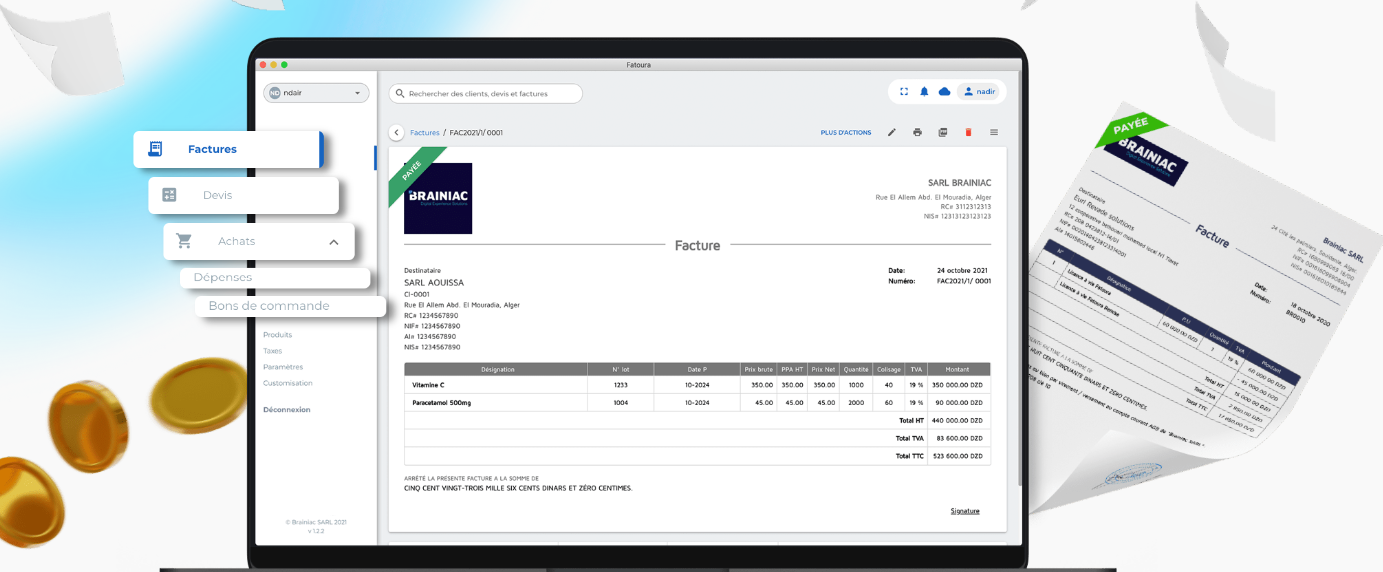The image size is (1383, 572).
Task: Print the invoice using the printer icon
Action: pos(917,132)
